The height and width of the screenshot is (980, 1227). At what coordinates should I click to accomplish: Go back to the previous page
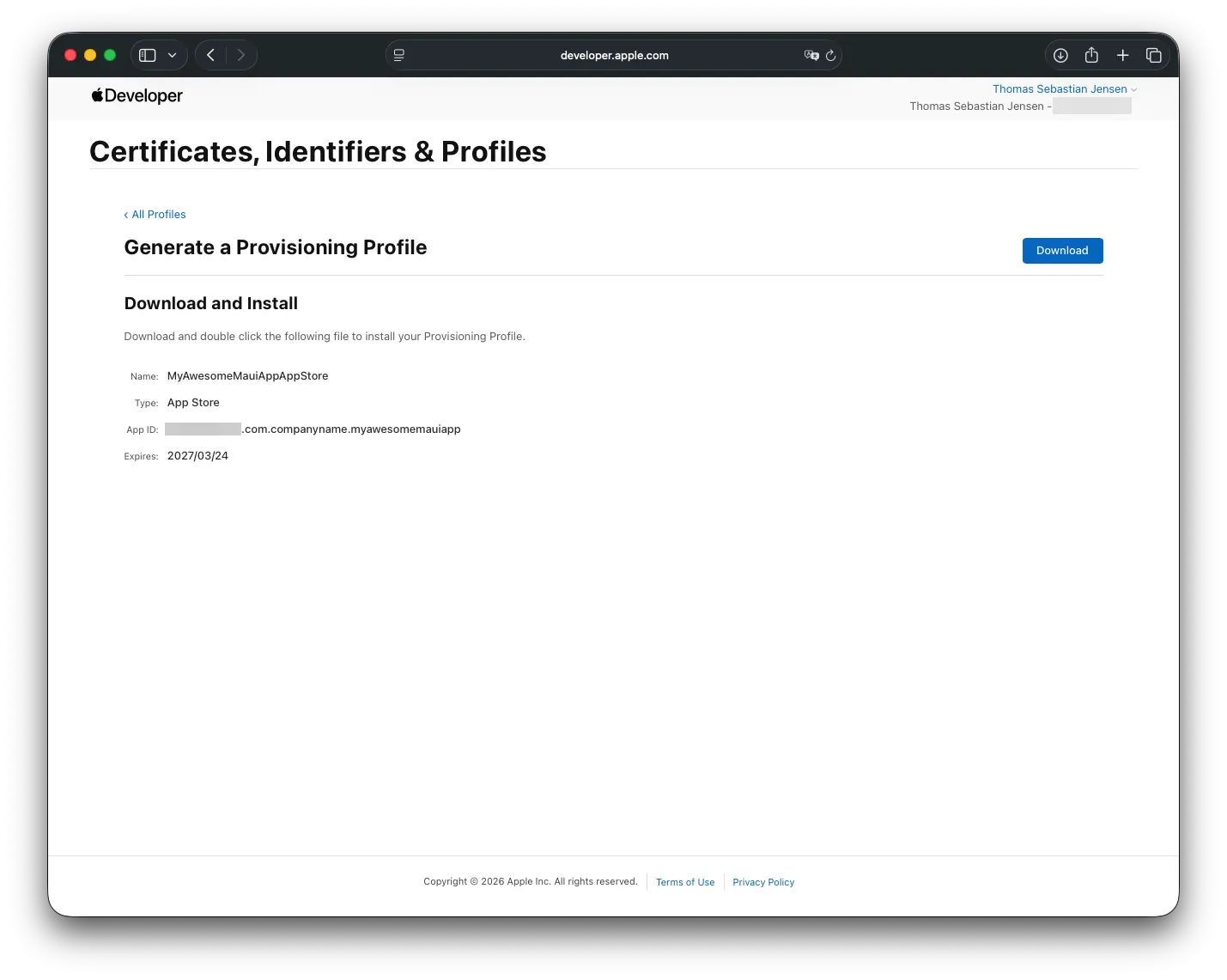[210, 55]
